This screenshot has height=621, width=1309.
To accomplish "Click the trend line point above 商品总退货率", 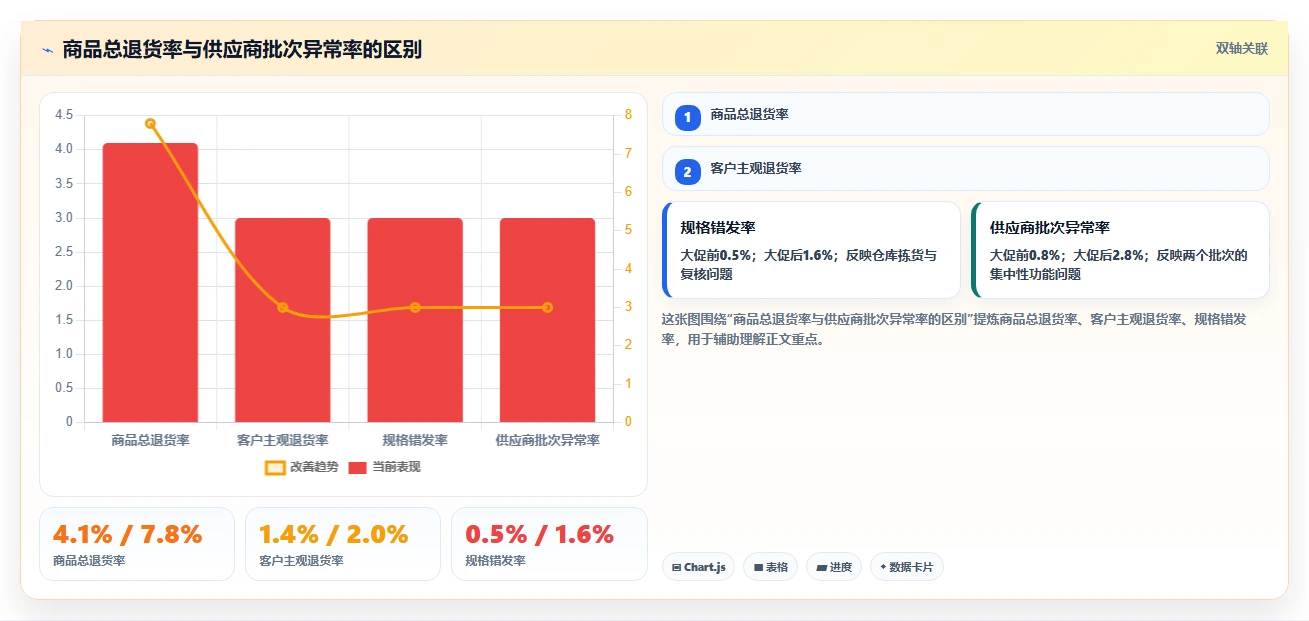I will [150, 124].
